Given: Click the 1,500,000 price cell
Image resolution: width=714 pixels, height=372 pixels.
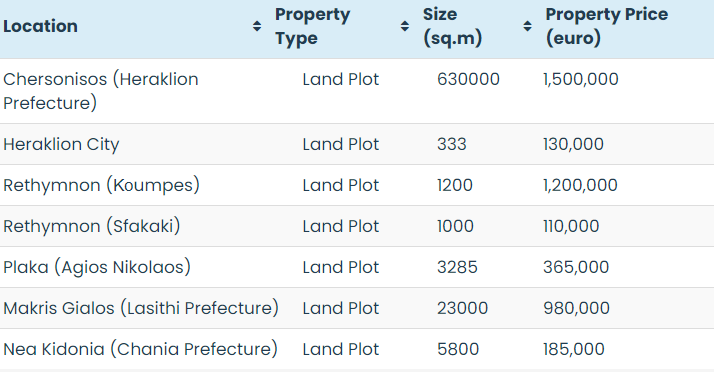Looking at the screenshot, I should point(581,79).
